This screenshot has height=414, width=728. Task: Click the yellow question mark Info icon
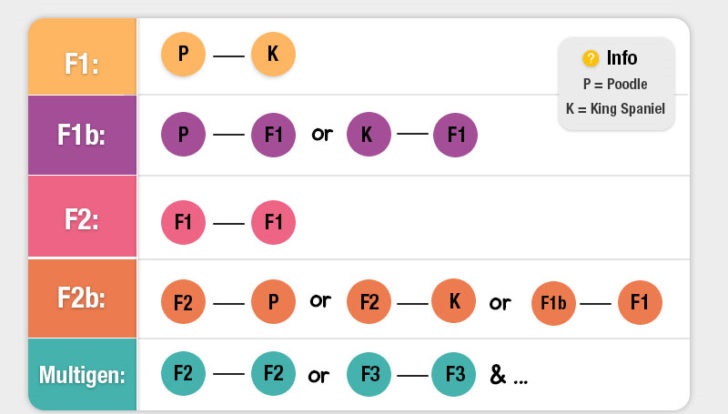(590, 58)
